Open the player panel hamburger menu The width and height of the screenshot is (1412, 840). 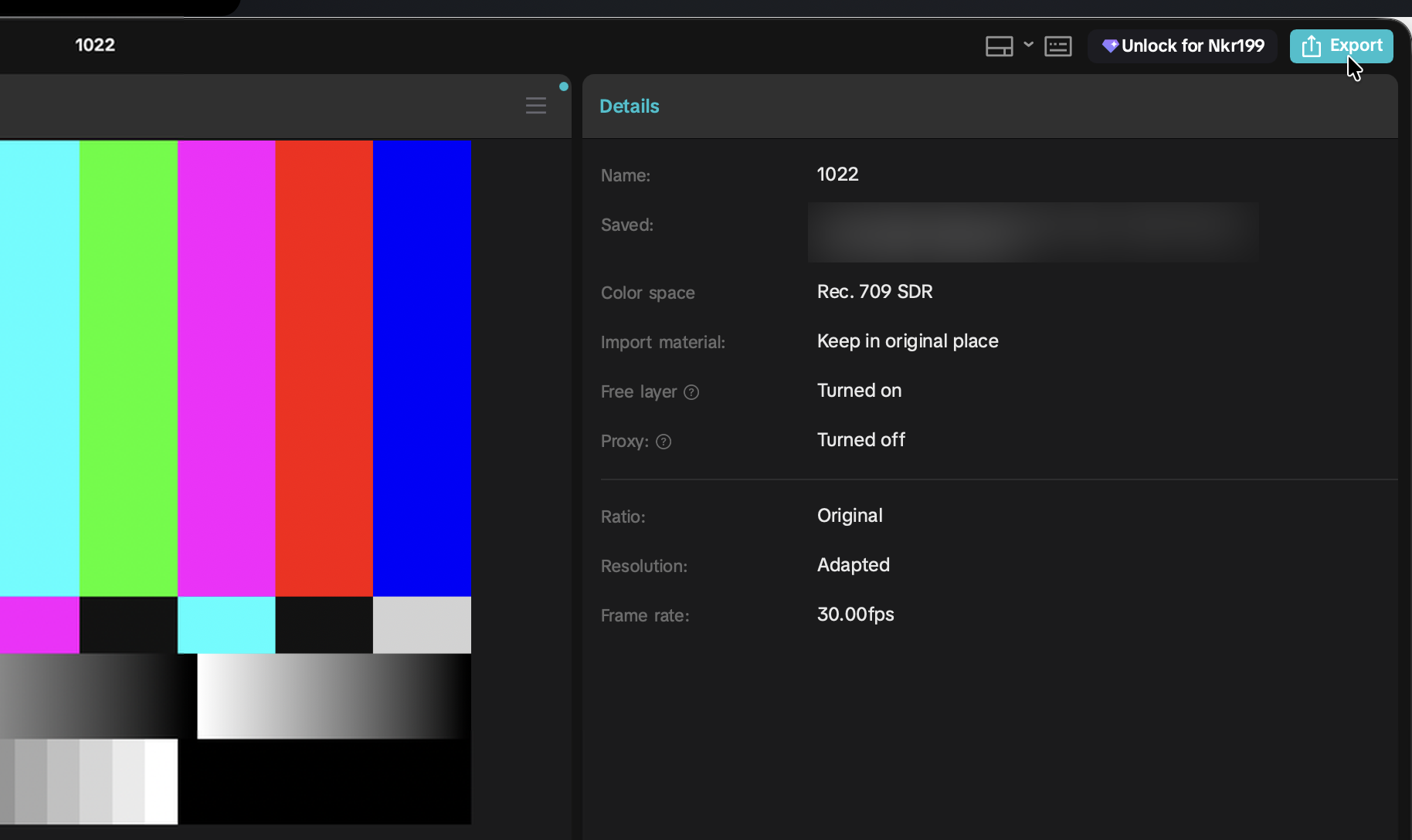(x=536, y=106)
